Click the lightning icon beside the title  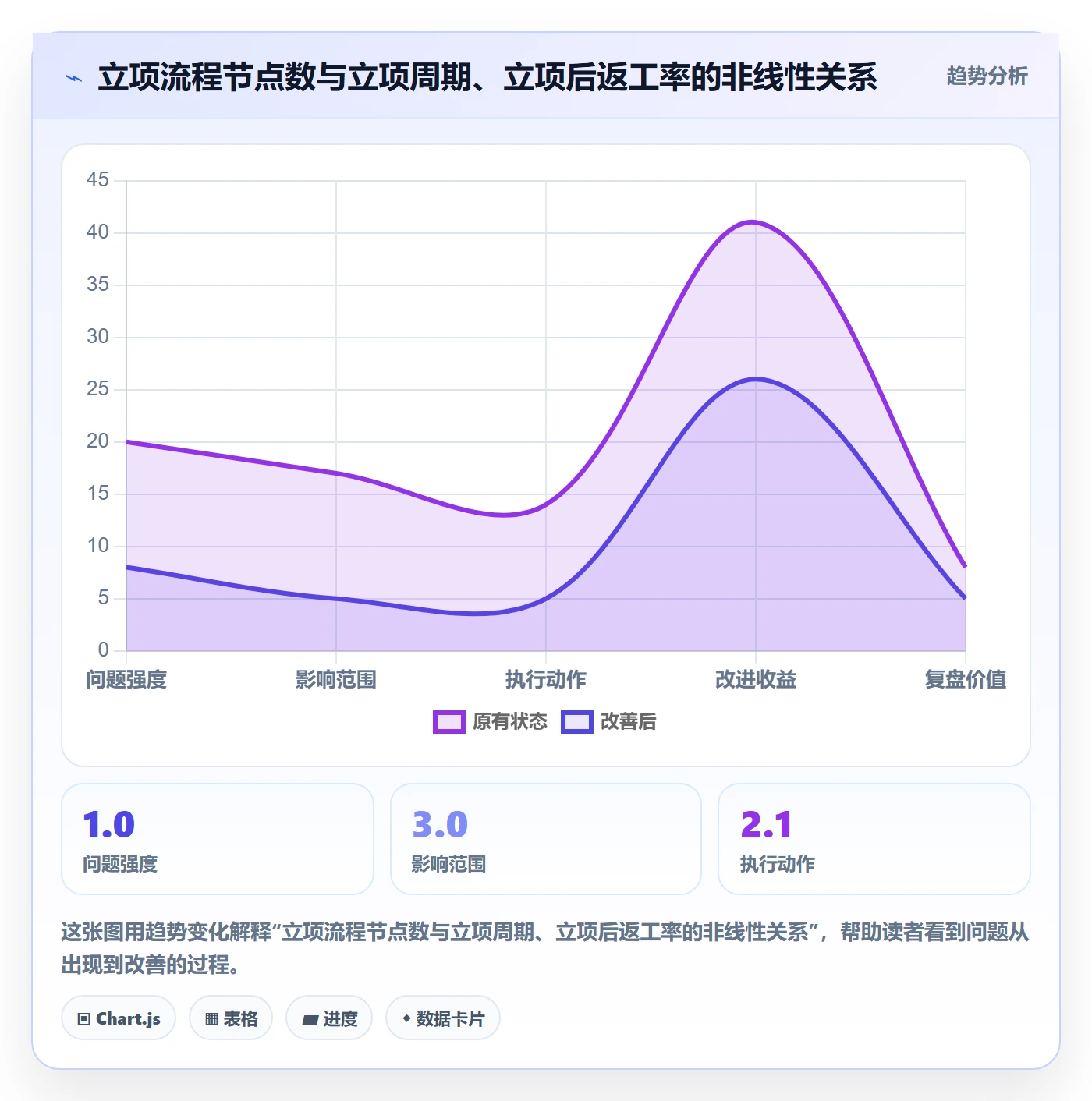click(x=74, y=78)
